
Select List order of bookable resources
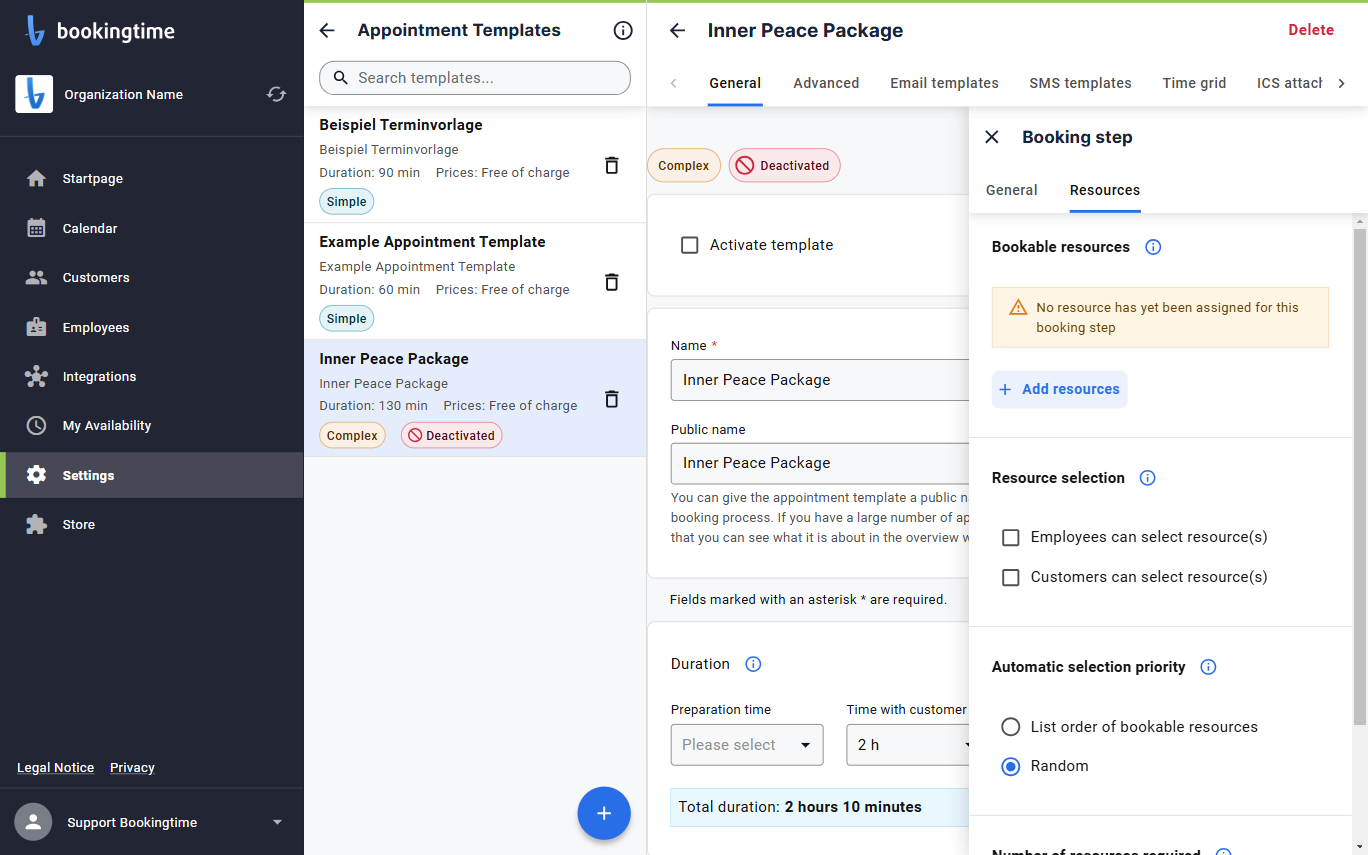[1011, 727]
